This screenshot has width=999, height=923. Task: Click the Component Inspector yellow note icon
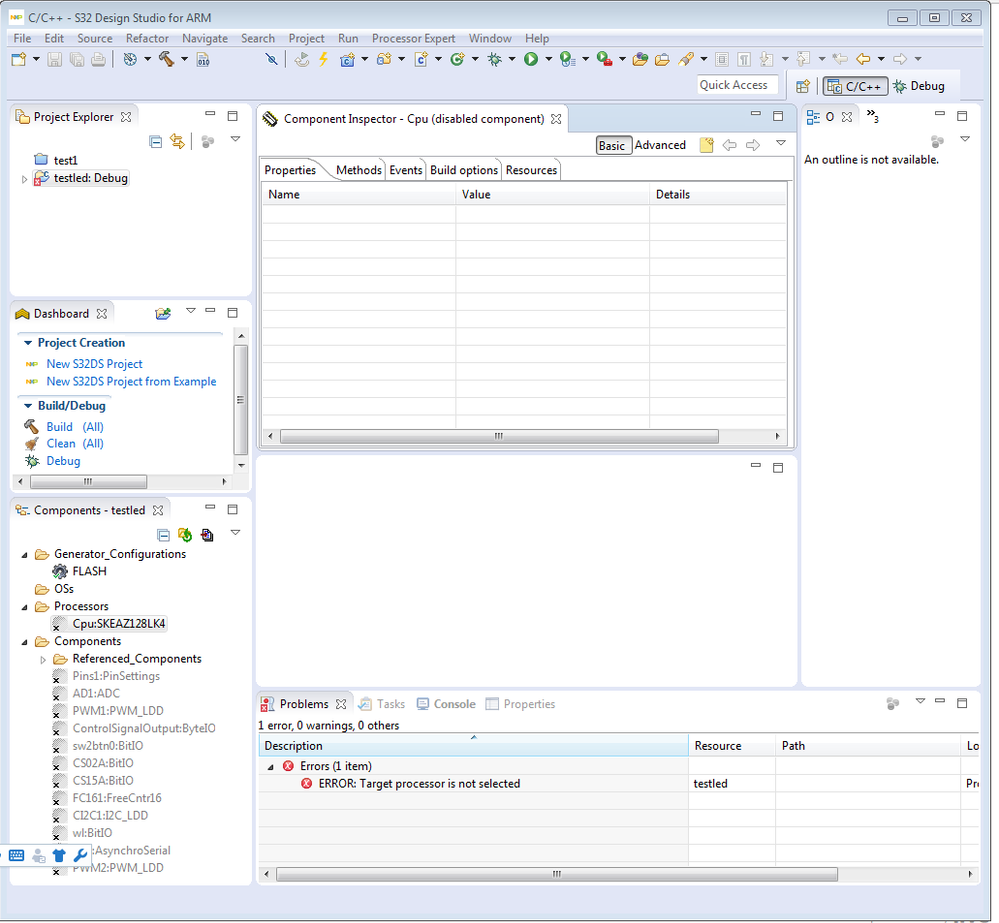click(x=707, y=145)
